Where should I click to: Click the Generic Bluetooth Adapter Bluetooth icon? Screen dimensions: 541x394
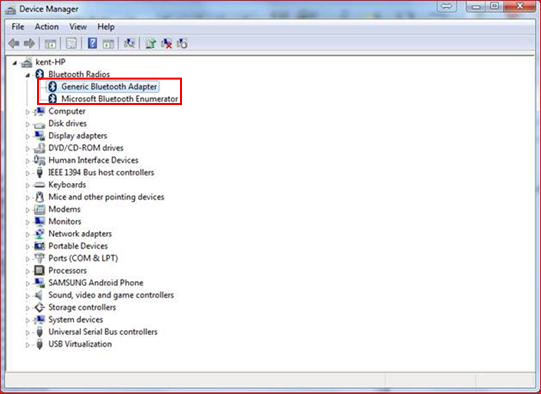pos(52,86)
